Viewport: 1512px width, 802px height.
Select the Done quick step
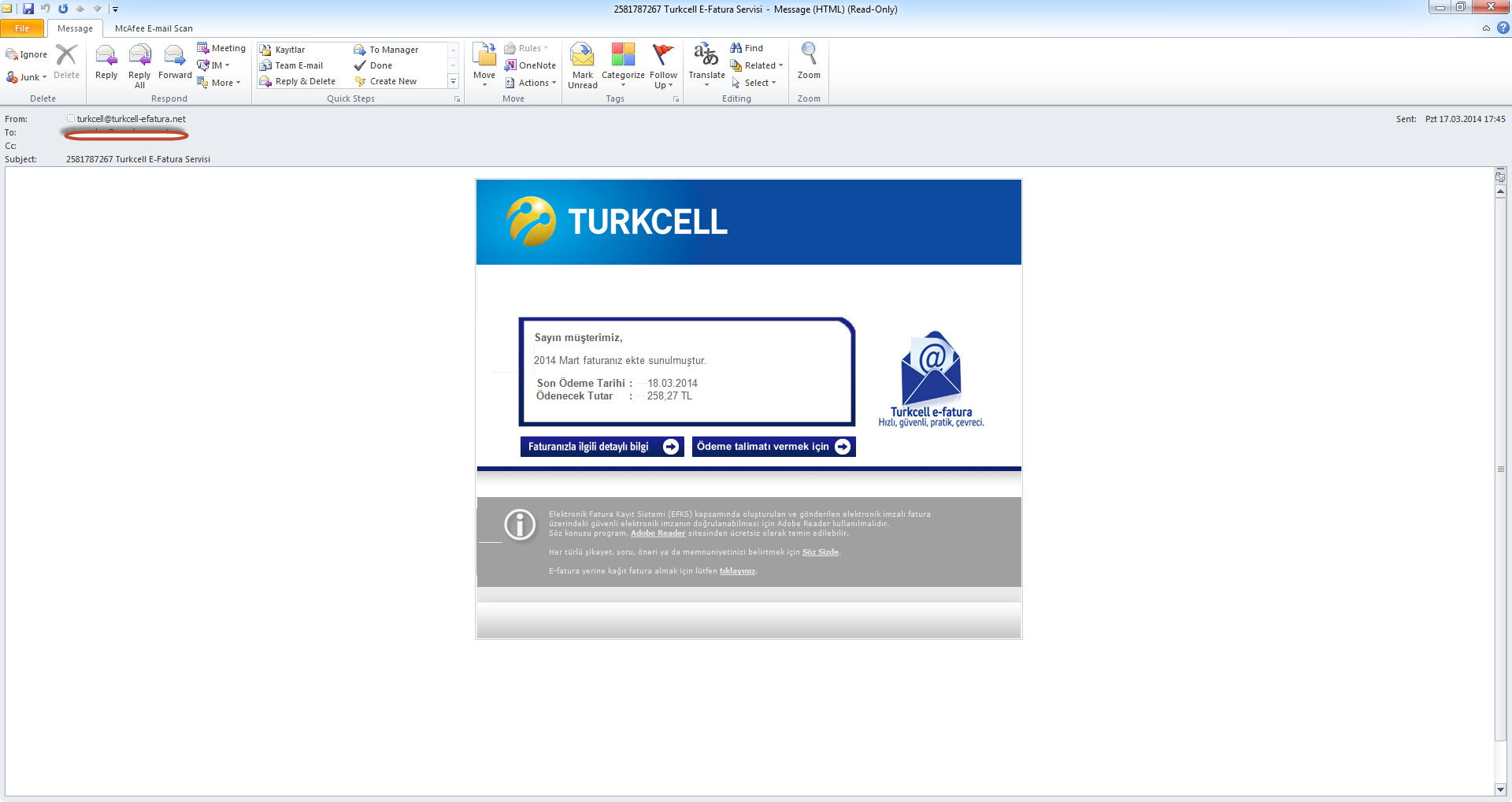coord(373,65)
